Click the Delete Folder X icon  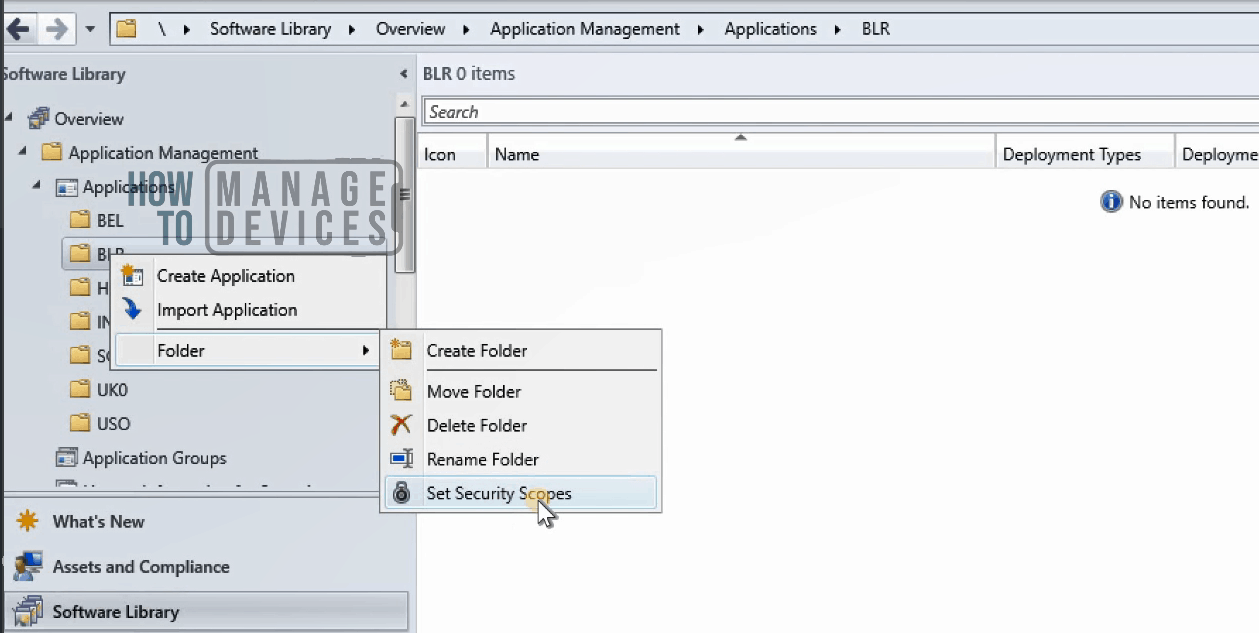click(x=401, y=425)
